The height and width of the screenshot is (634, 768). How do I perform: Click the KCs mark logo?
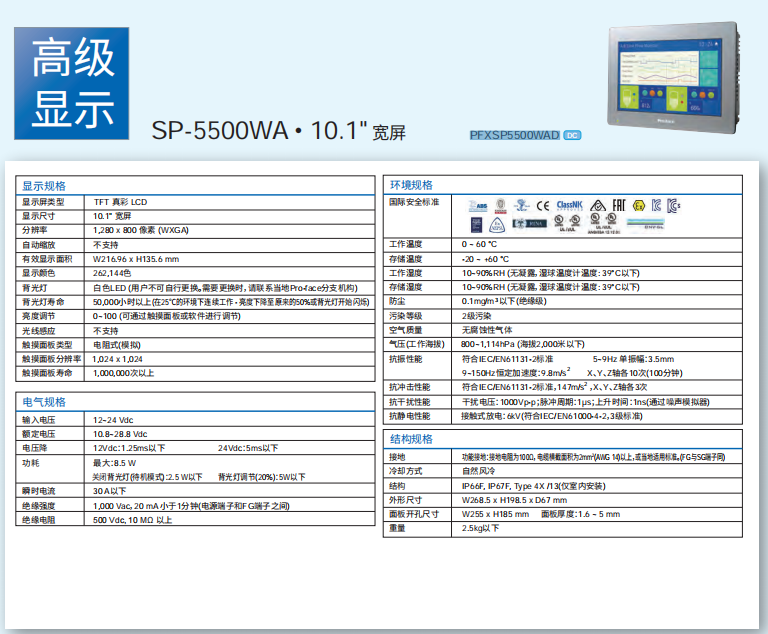pyautogui.click(x=674, y=206)
